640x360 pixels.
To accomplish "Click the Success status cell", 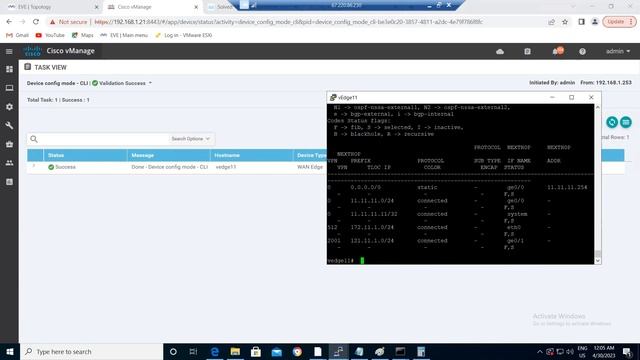I will [x=62, y=167].
